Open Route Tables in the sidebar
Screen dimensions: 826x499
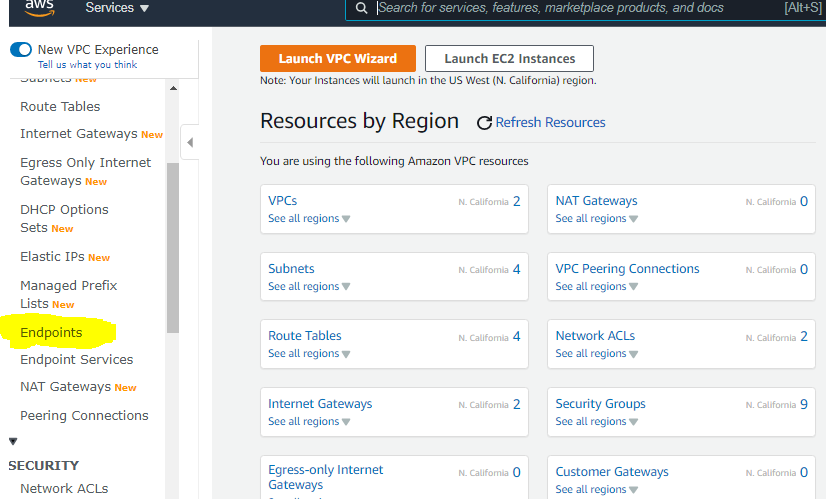click(60, 106)
